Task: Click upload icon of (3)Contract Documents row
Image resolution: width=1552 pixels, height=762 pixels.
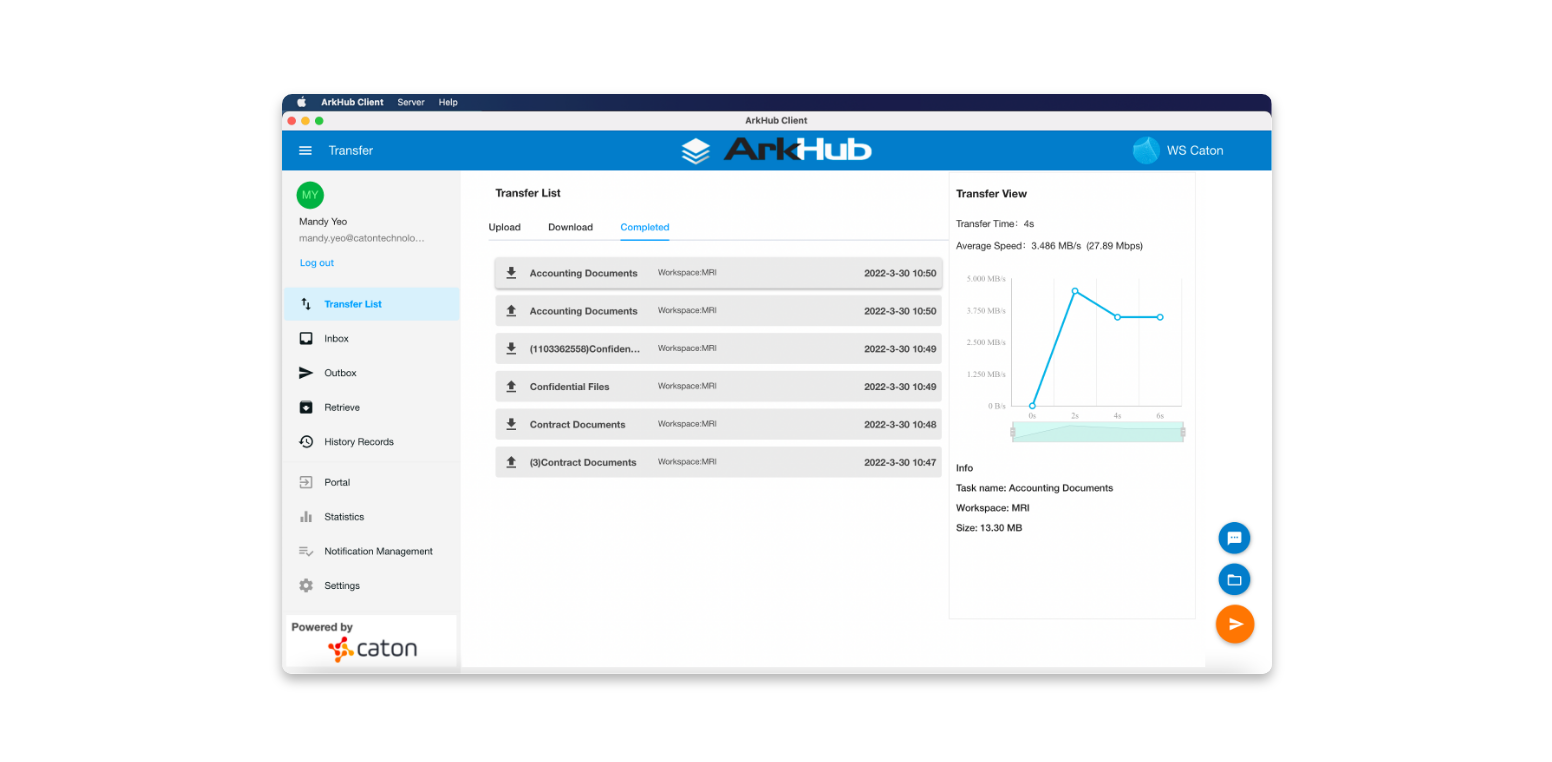Action: click(x=511, y=462)
